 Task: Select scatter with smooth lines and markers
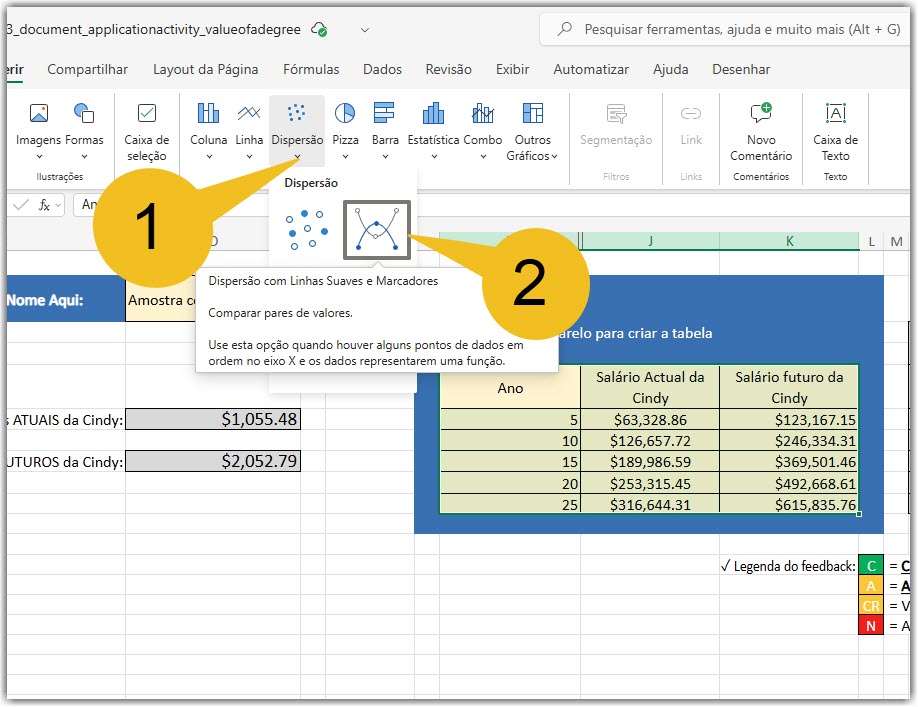[x=376, y=230]
